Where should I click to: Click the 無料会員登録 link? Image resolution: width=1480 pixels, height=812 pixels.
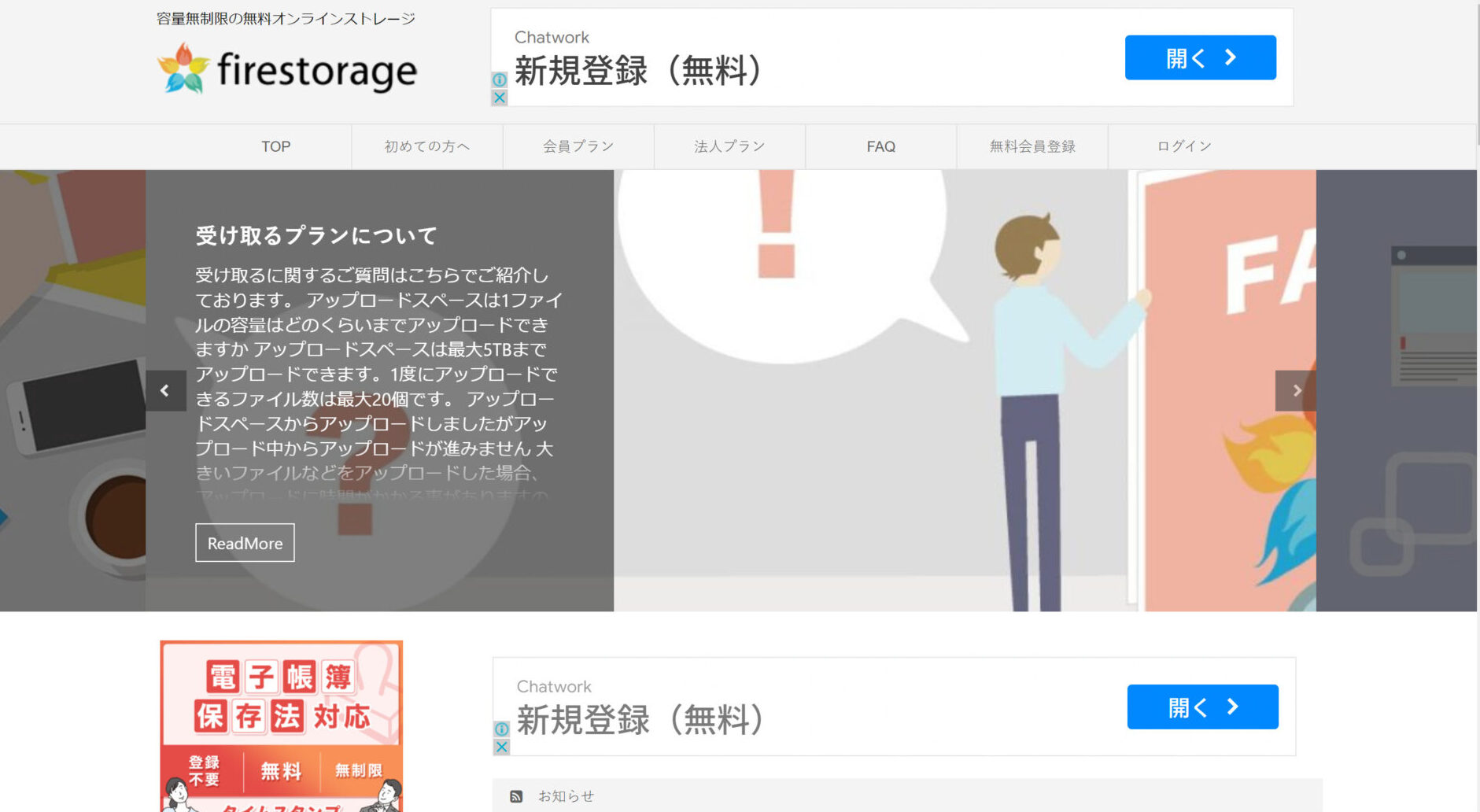[1032, 146]
